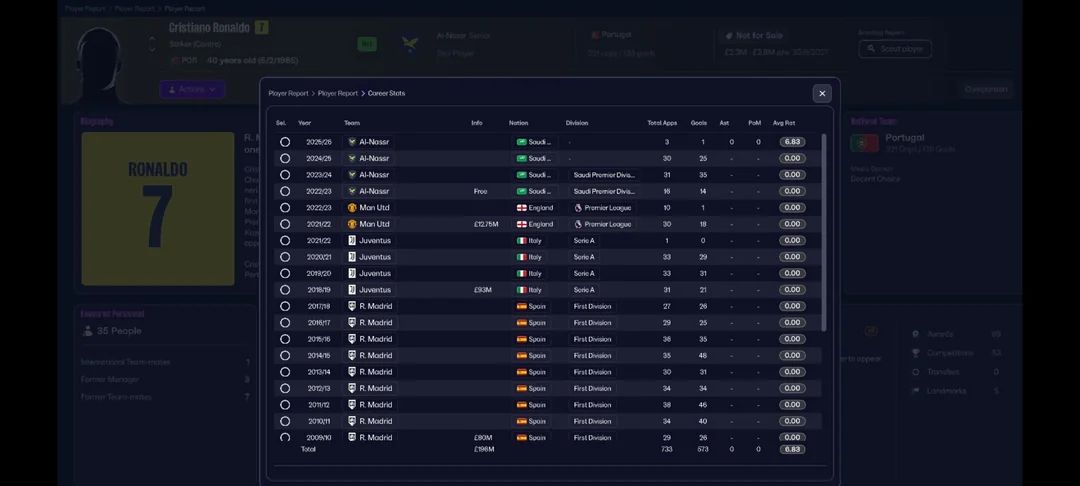
Task: Click total appearances value 733
Action: pos(666,449)
